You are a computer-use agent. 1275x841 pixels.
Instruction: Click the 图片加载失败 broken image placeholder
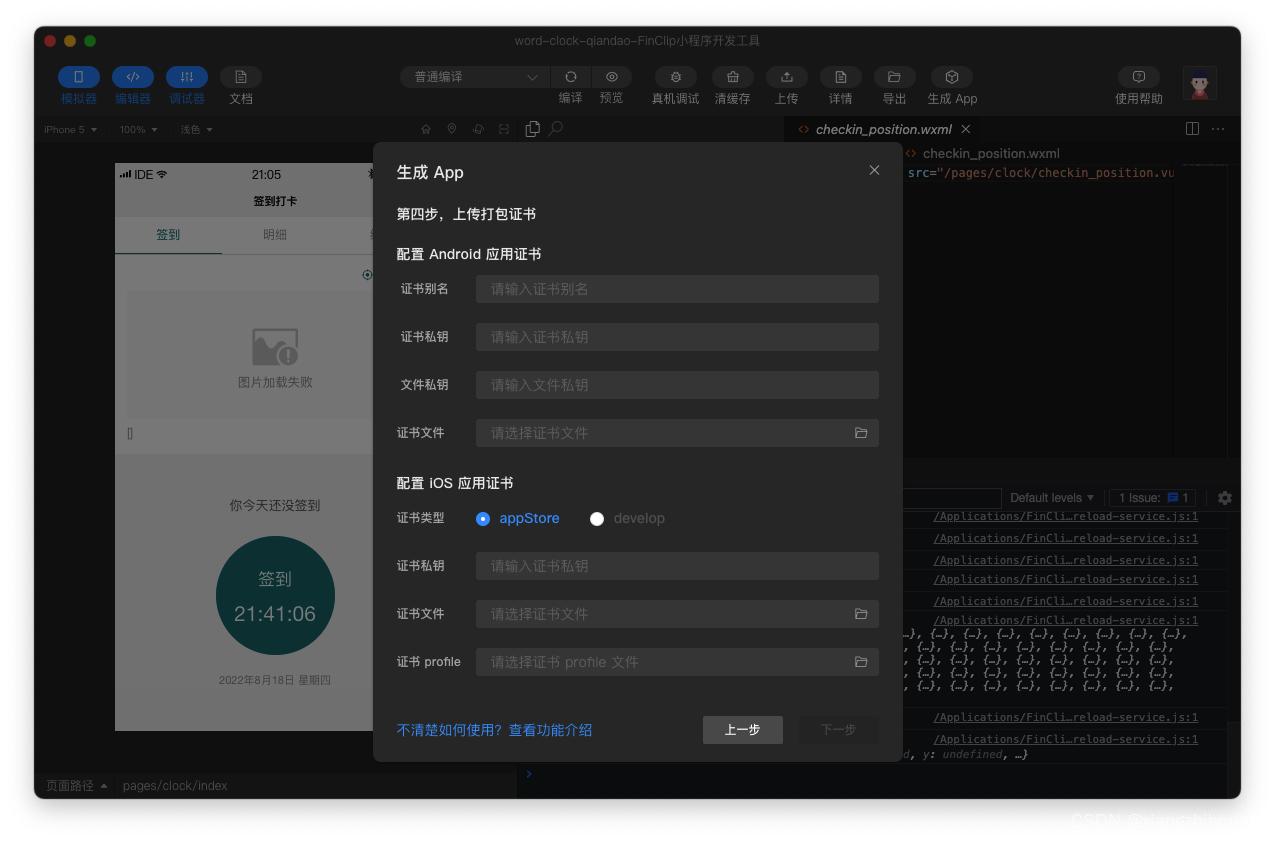275,356
